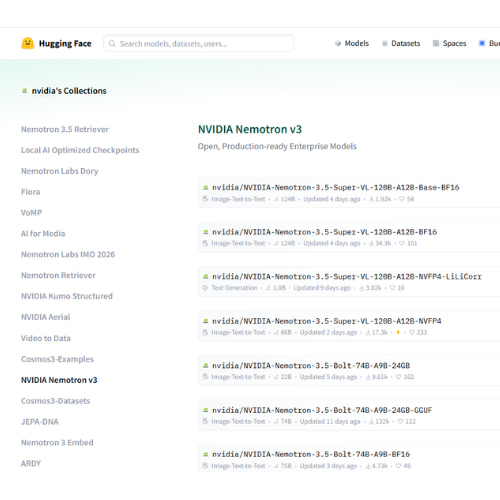
Task: Select the VoMP collection
Action: coord(31,213)
